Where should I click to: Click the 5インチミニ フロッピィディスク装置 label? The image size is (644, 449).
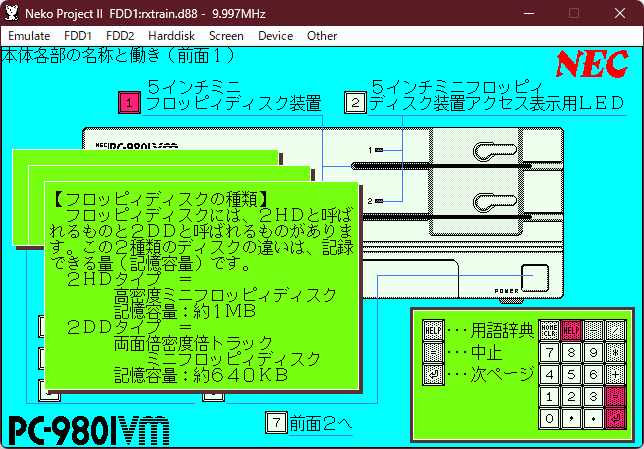(x=233, y=95)
